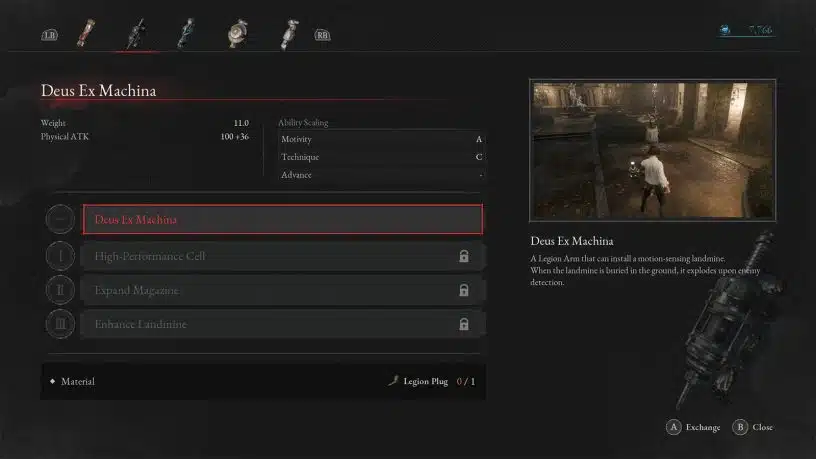Click the RB shoulder button icon

coord(322,35)
